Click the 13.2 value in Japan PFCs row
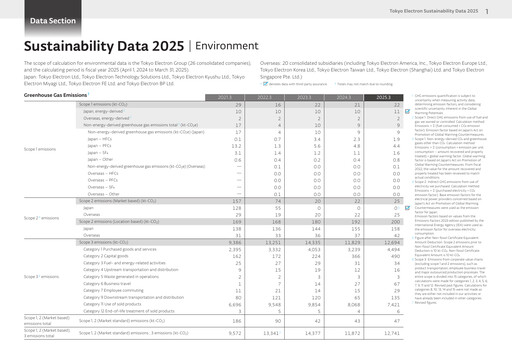The height and width of the screenshot is (362, 512). tap(236, 146)
